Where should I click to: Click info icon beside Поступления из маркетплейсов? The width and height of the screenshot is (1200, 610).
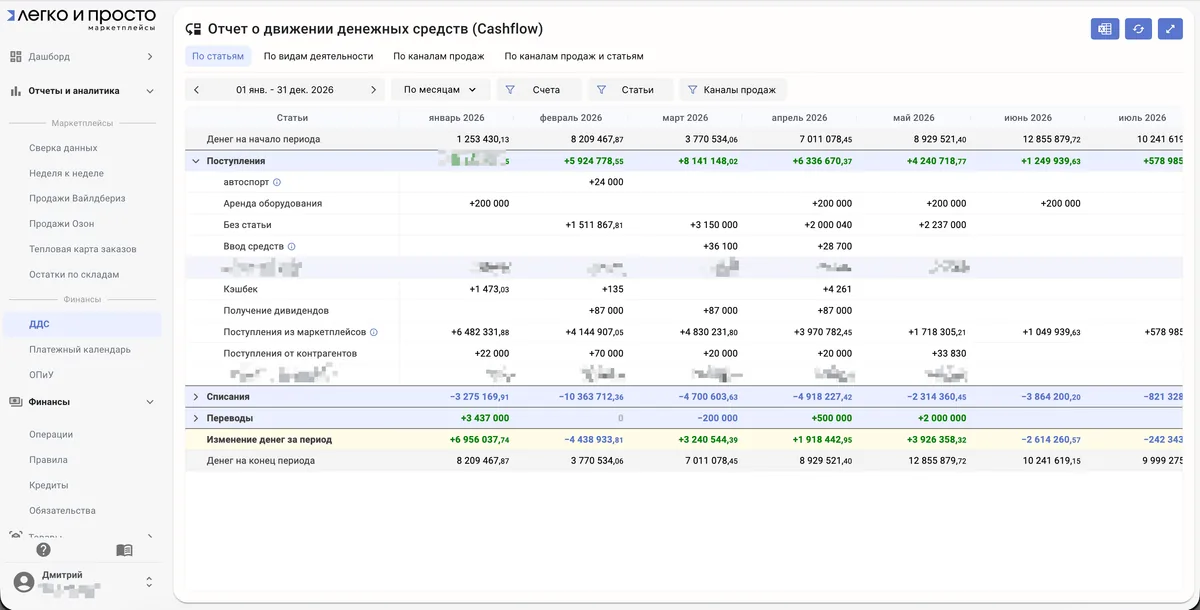(x=374, y=332)
